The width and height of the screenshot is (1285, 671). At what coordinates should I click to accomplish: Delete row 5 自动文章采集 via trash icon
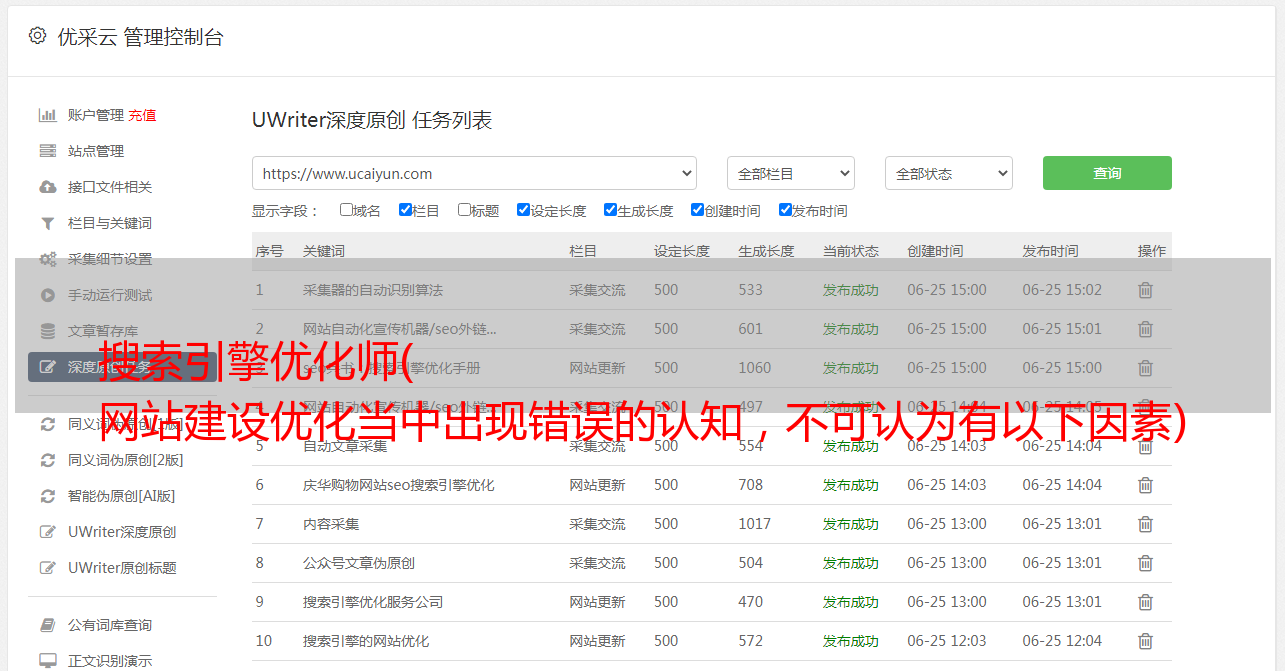(1145, 446)
